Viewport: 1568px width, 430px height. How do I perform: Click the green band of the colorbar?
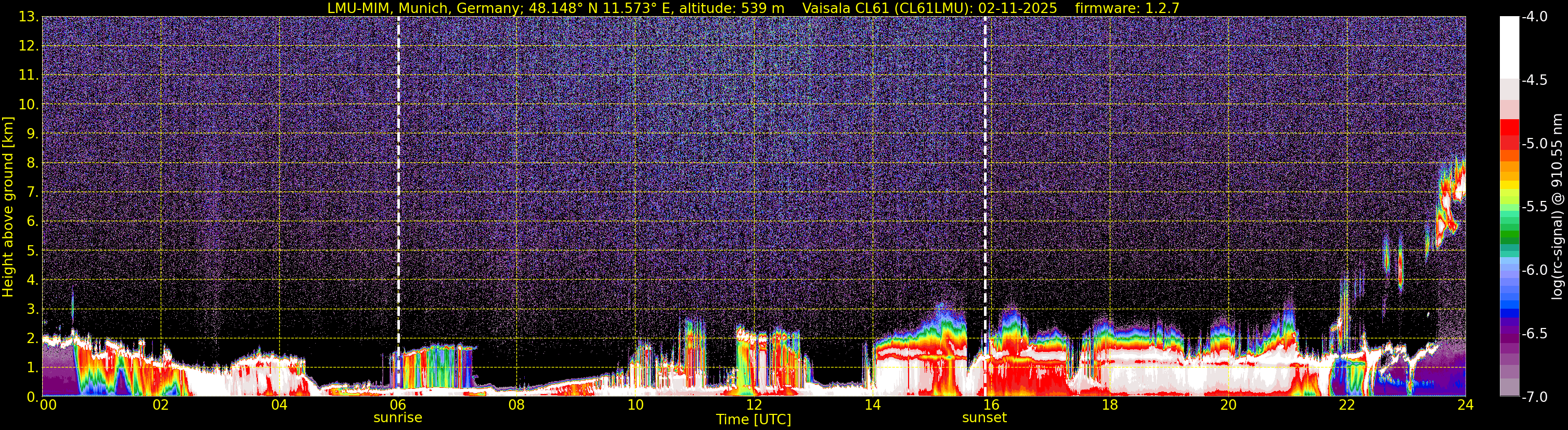click(1509, 233)
